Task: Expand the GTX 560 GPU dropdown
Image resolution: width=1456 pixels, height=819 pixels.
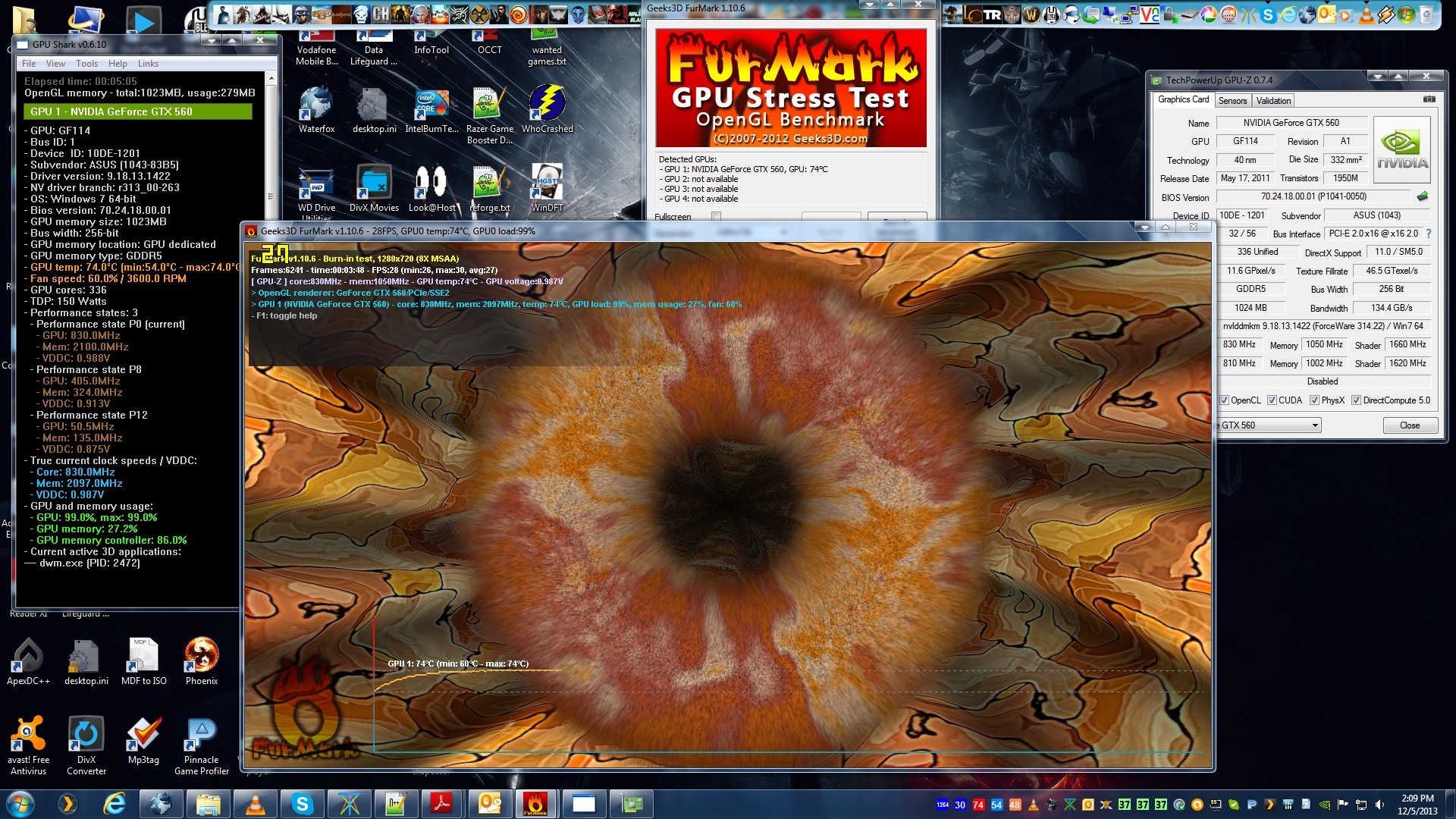Action: (1315, 425)
